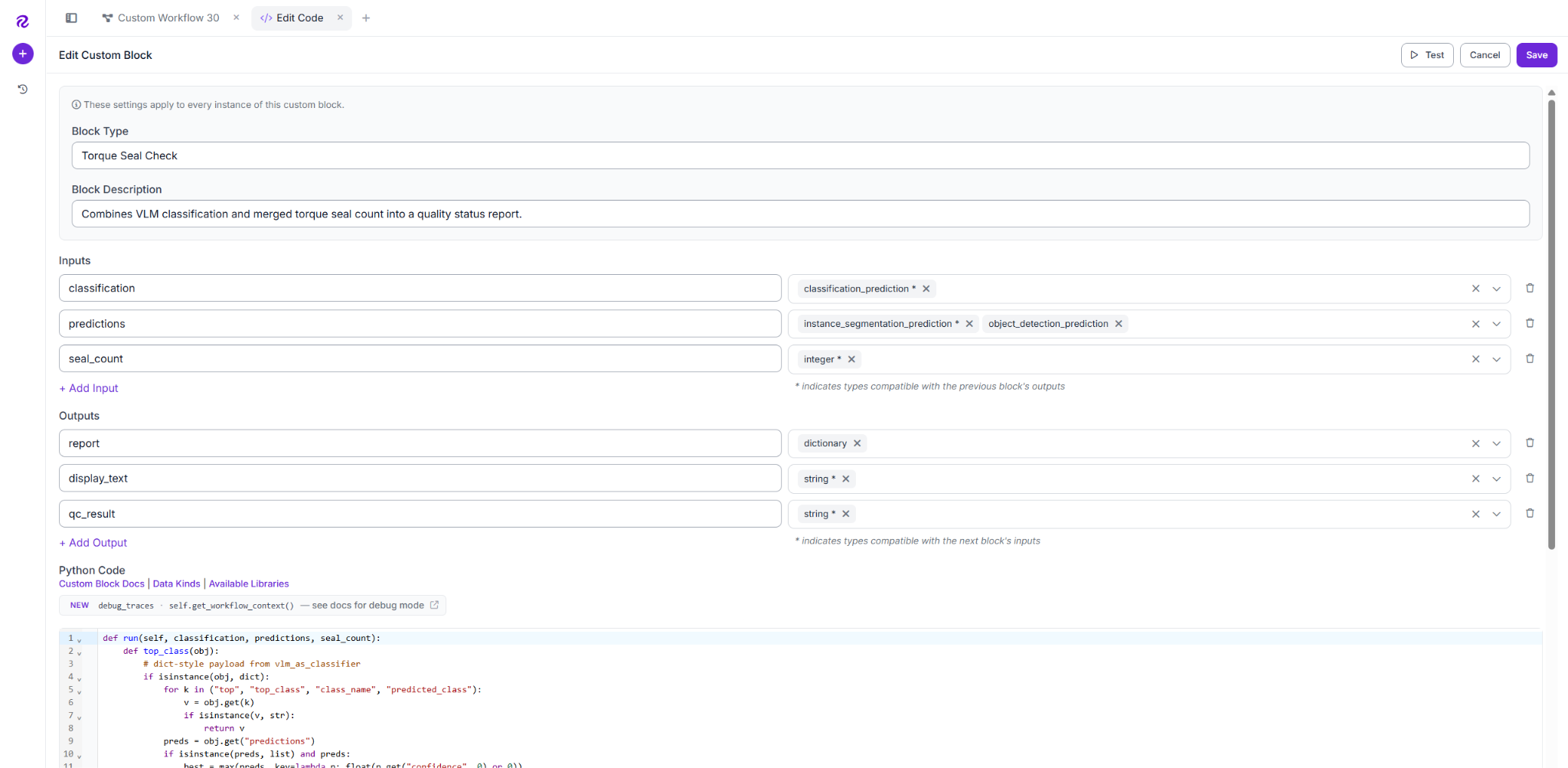Expand type dropdown for predictions input
Image resolution: width=1568 pixels, height=768 pixels.
tap(1496, 324)
